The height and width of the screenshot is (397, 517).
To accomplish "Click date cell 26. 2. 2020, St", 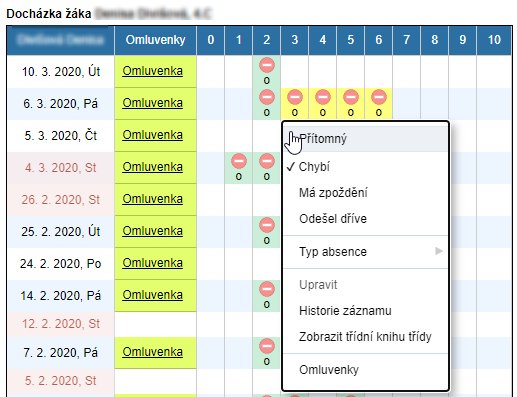I will click(61, 200).
